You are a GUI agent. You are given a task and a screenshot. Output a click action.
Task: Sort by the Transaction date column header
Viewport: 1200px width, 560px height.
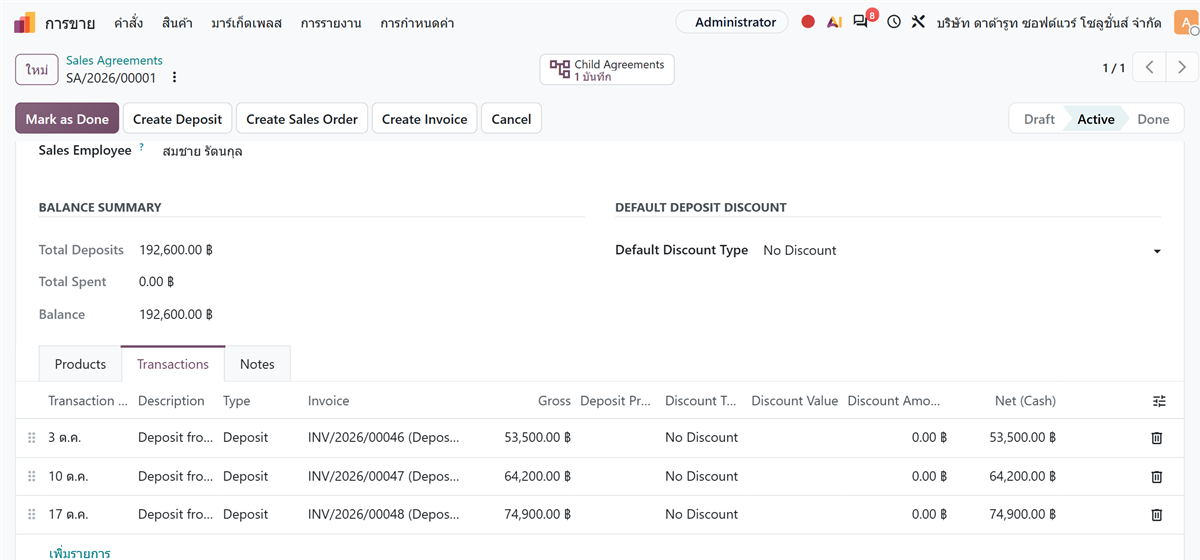[88, 401]
